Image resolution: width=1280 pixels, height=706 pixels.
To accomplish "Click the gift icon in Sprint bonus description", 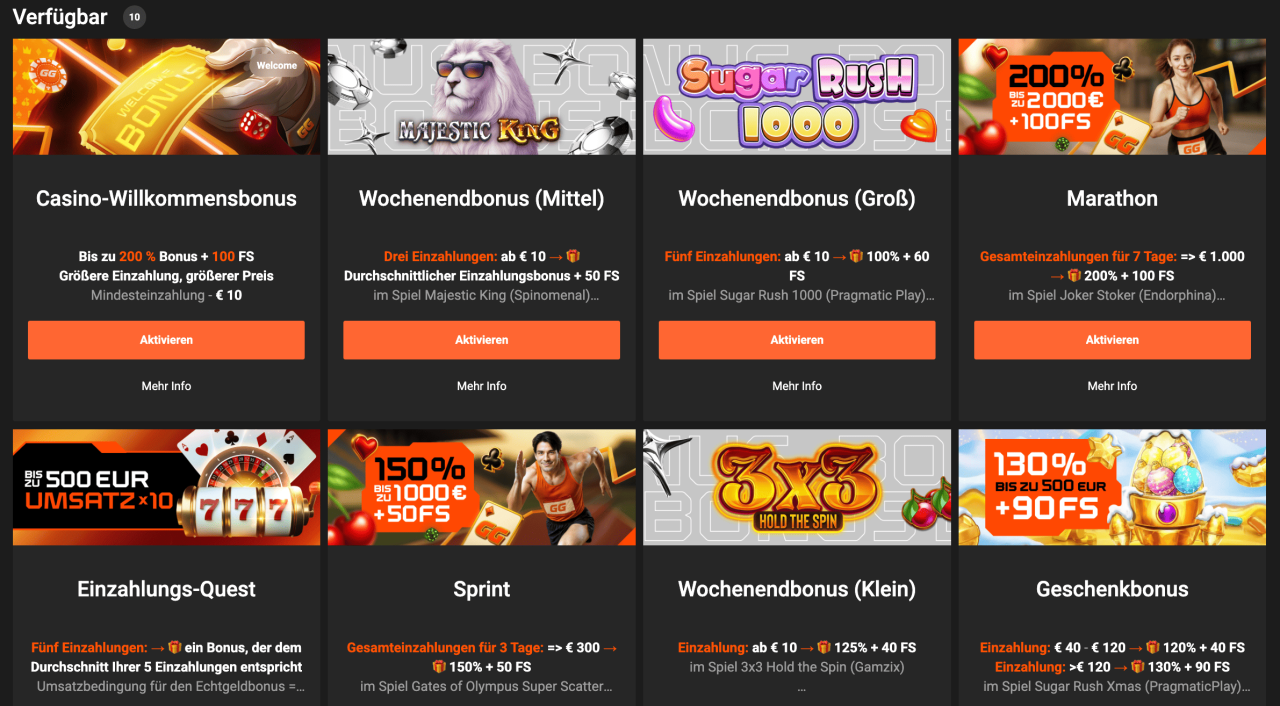I will (439, 667).
